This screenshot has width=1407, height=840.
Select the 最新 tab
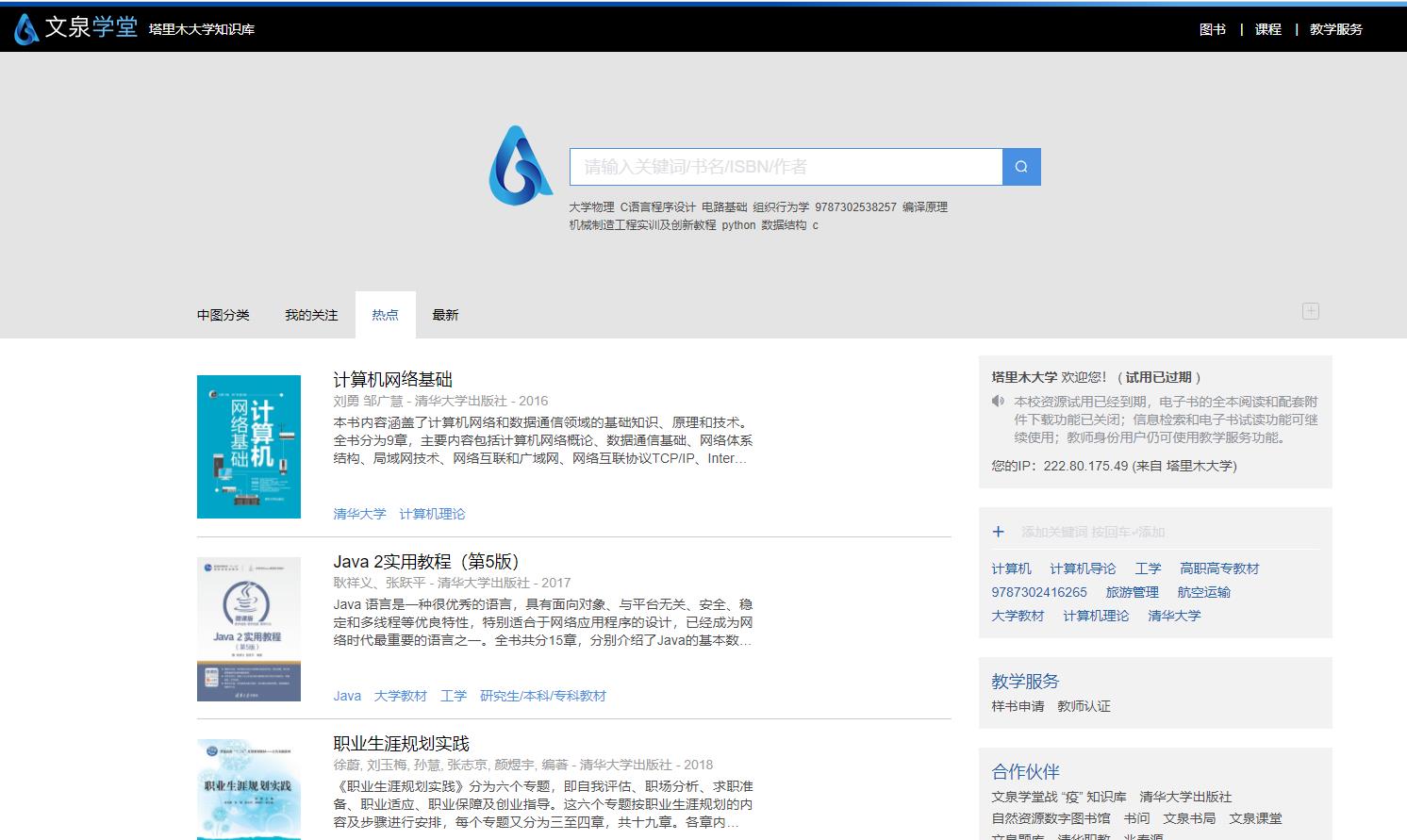pos(445,315)
